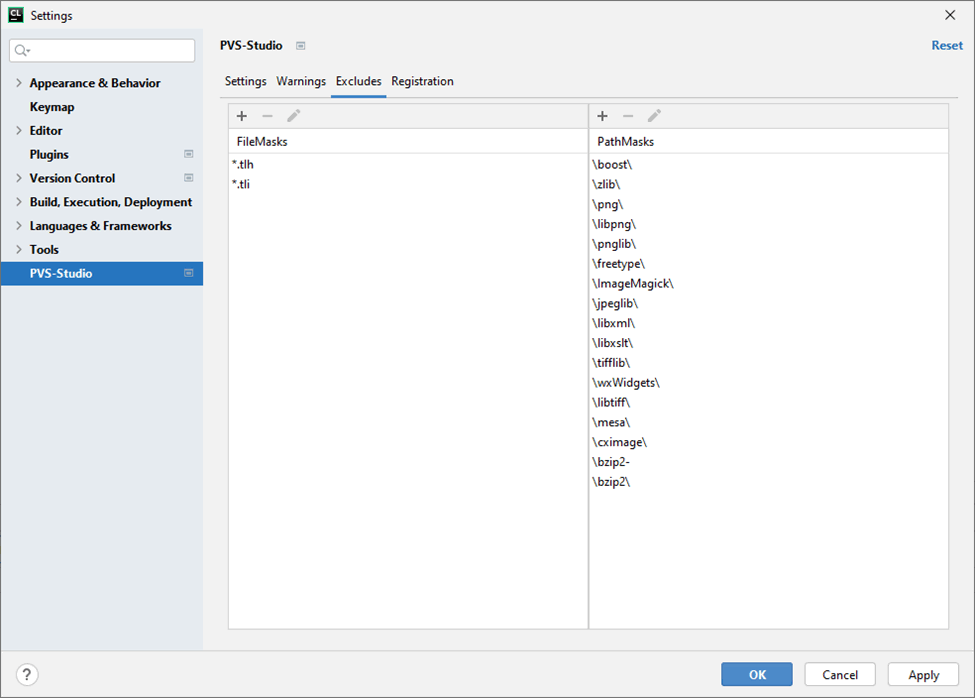975x698 pixels.
Task: Open Keymap settings page
Action: (52, 107)
